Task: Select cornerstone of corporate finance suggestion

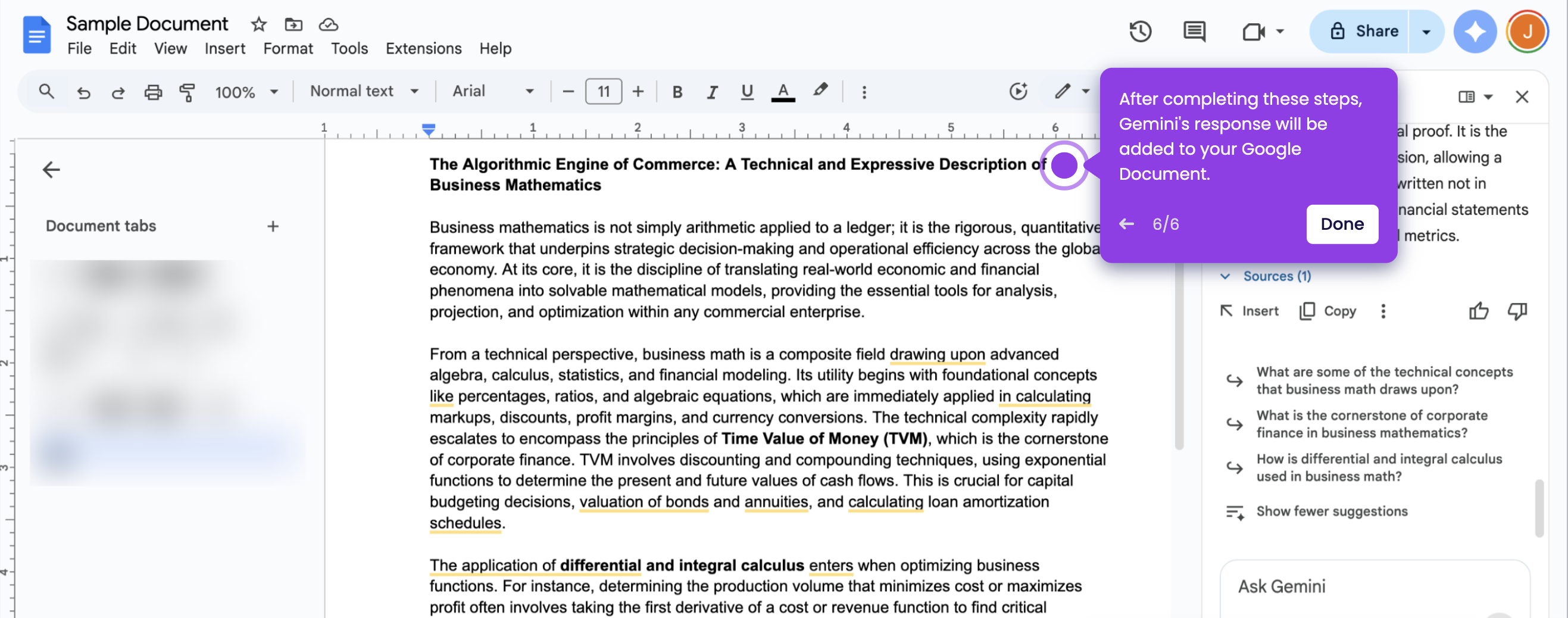Action: (x=1357, y=424)
